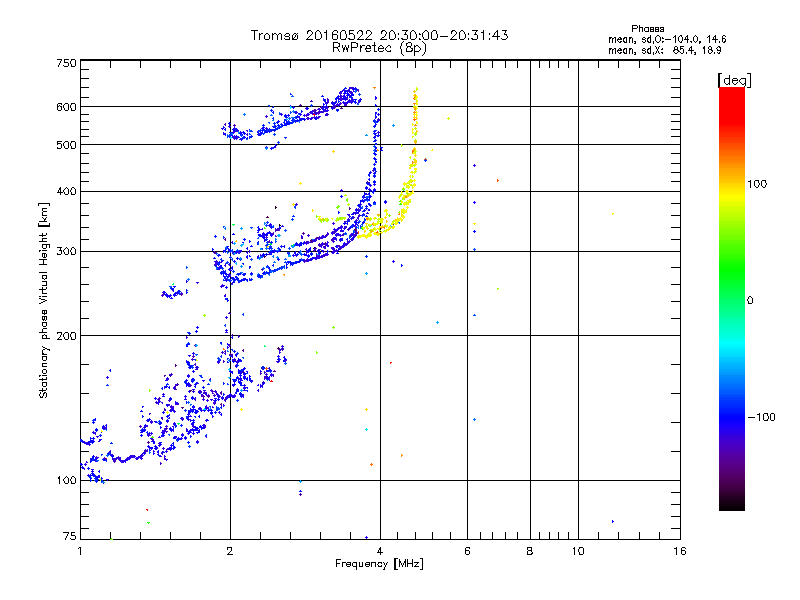Viewport: 800px width, 600px height.
Task: Click the 'mean, sd,O:-104.0, 14.6' statistic
Action: coord(667,39)
